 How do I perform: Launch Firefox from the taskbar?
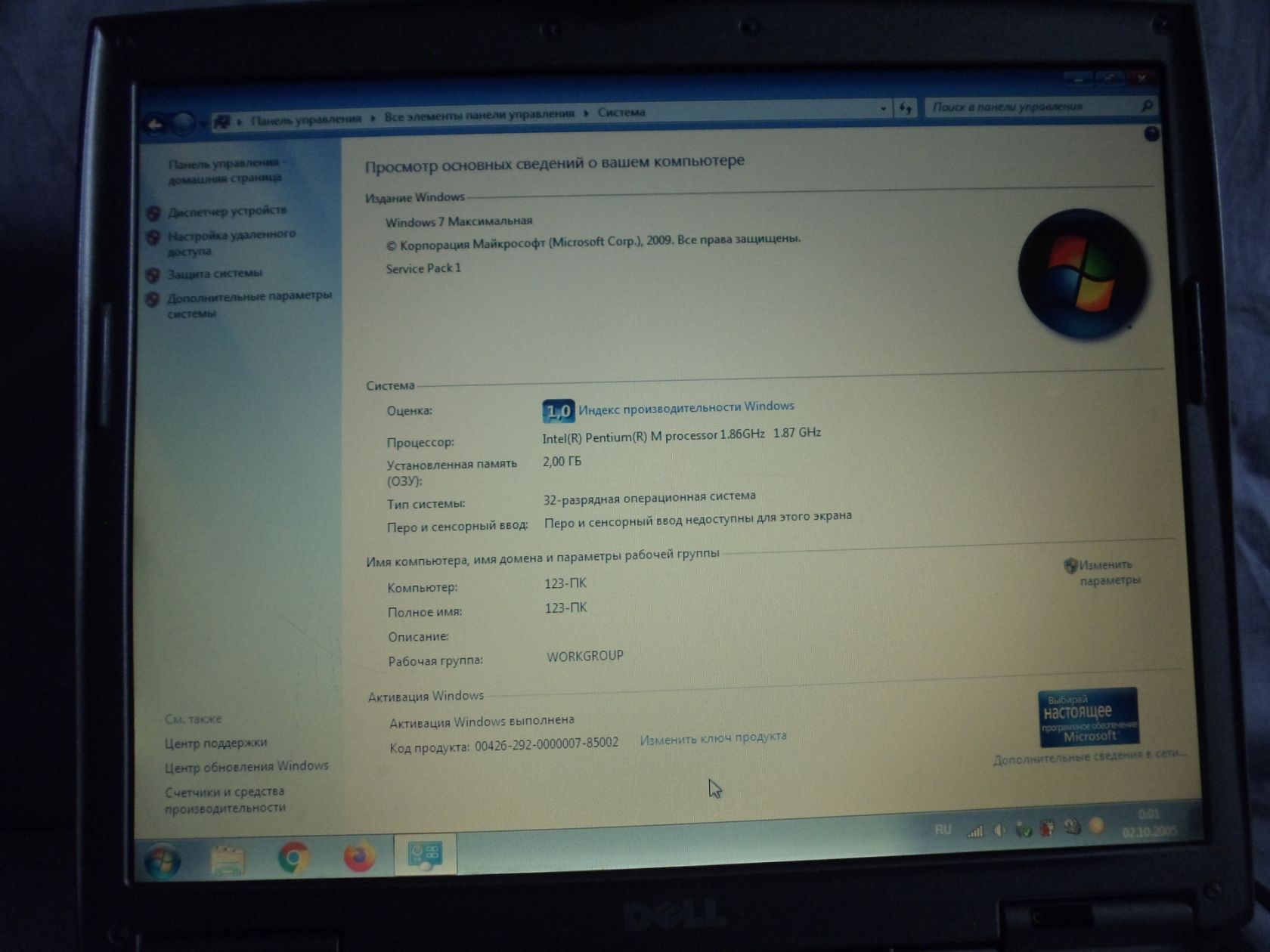[359, 856]
